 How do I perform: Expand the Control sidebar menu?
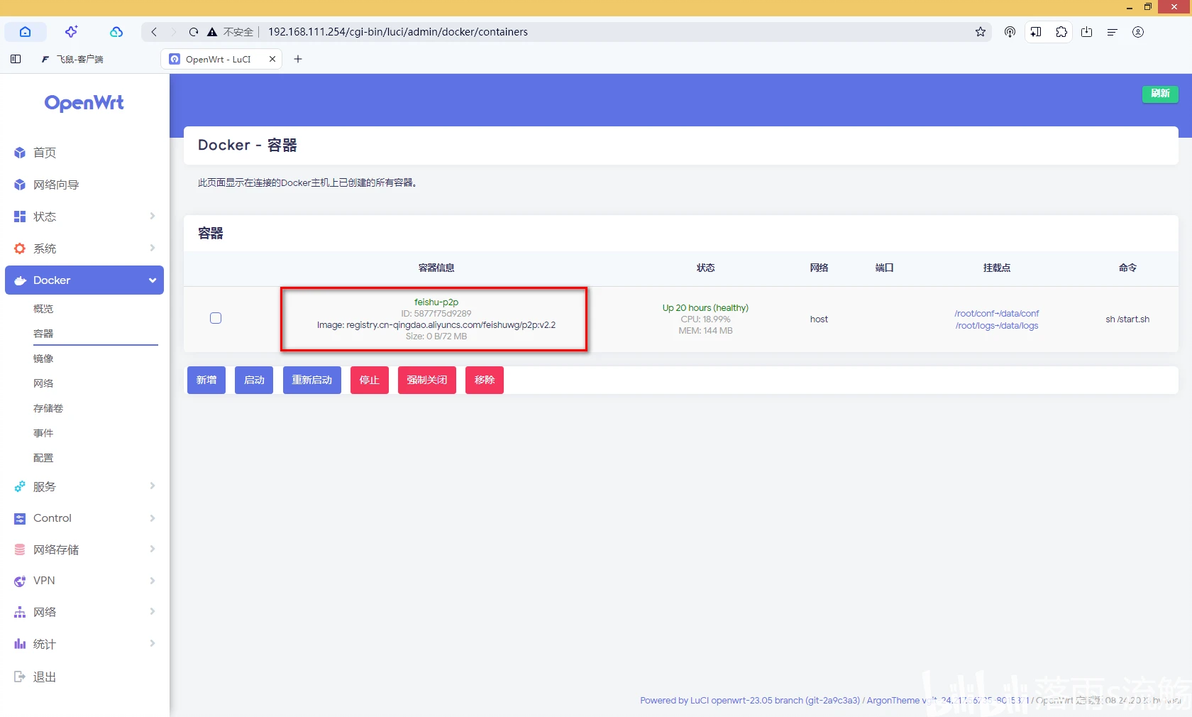point(84,518)
